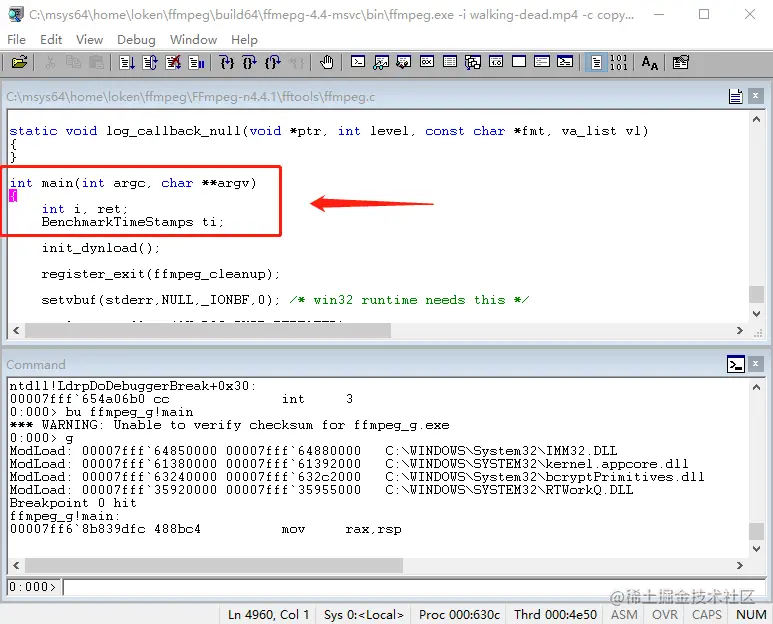
Task: Click 'Thrd 000:4e50' in status bar
Action: click(556, 615)
